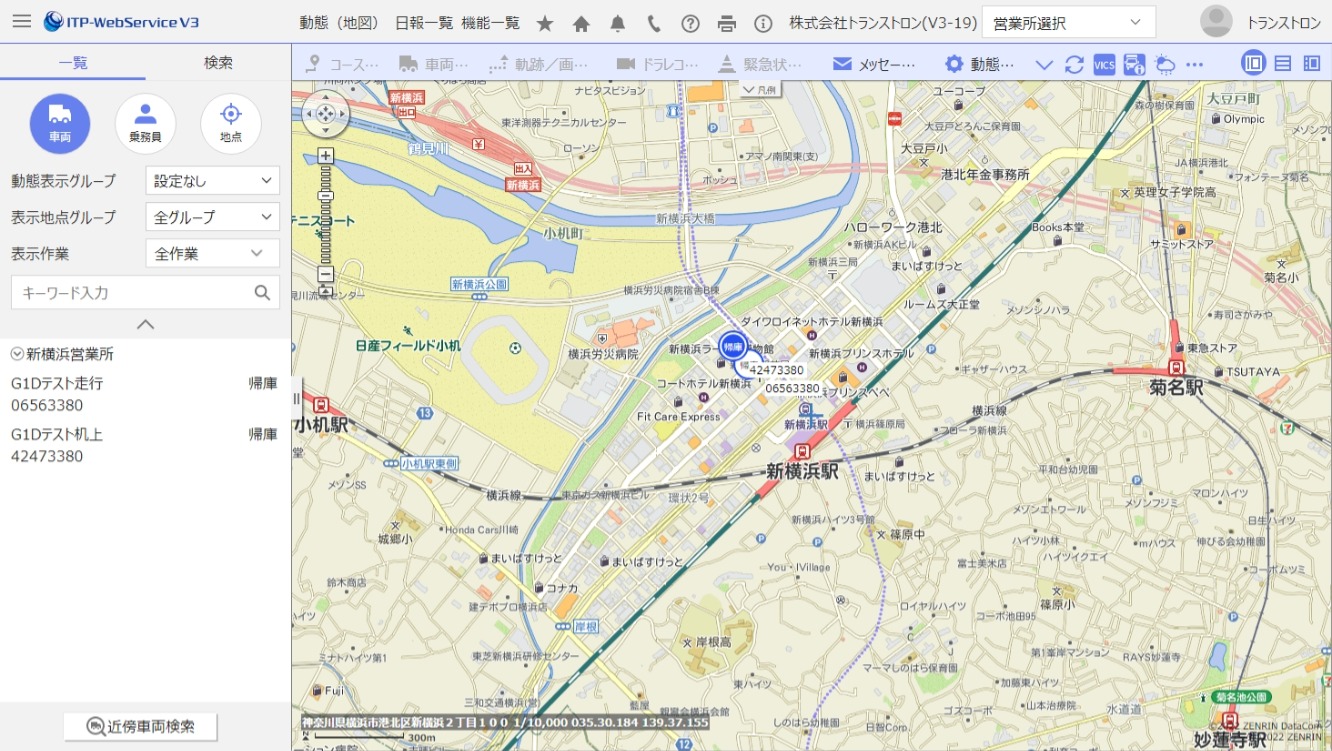Click the blue 帰庫 vehicle marker on map
This screenshot has height=751, width=1332.
click(x=733, y=346)
